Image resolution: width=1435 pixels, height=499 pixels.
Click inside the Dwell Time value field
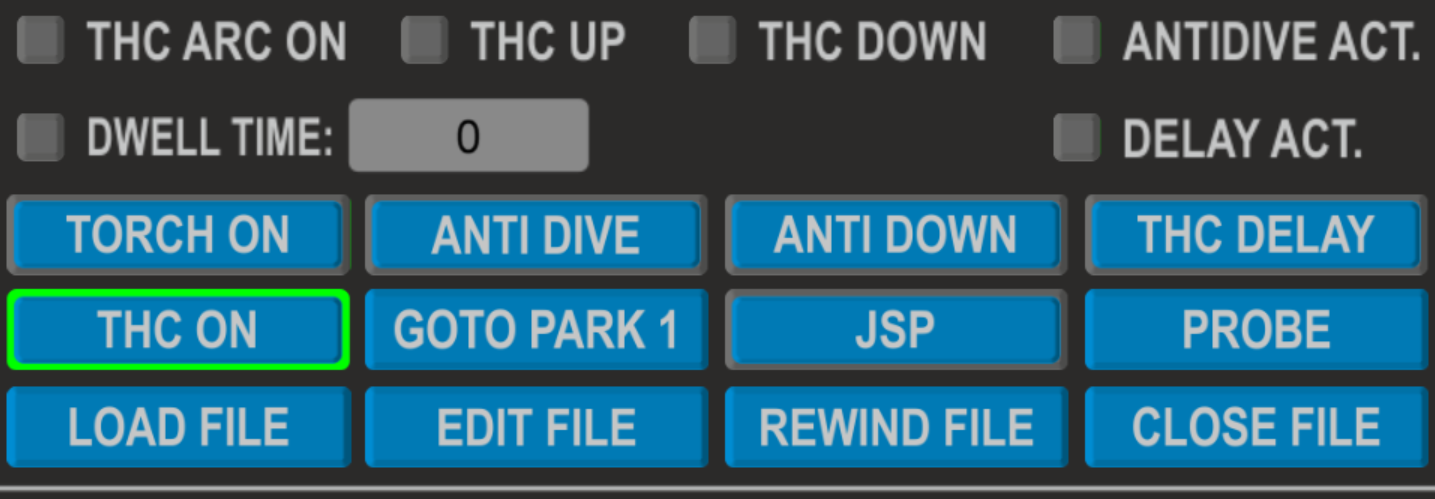click(x=468, y=135)
